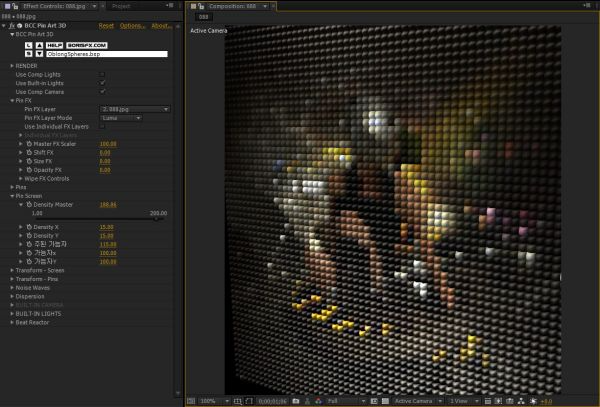Toggle the Density X stopwatch
600x407 pixels.
click(x=29, y=227)
